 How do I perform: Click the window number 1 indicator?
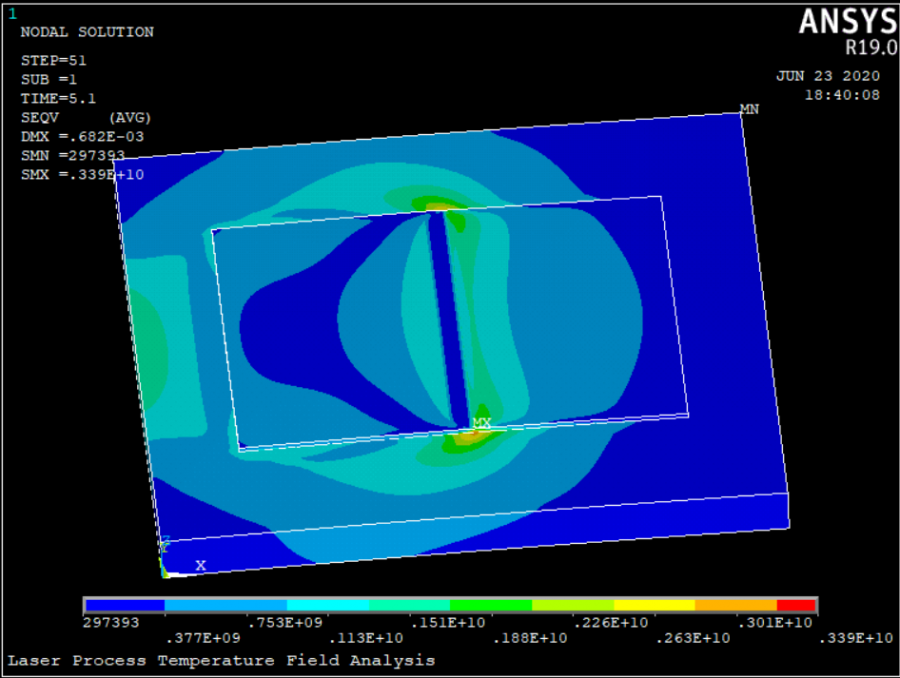pos(12,13)
